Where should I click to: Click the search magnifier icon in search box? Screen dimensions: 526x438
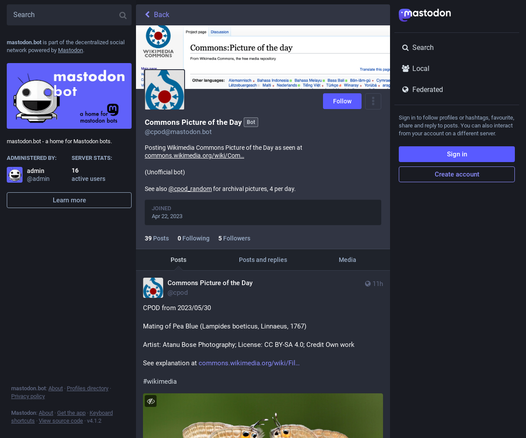point(123,15)
